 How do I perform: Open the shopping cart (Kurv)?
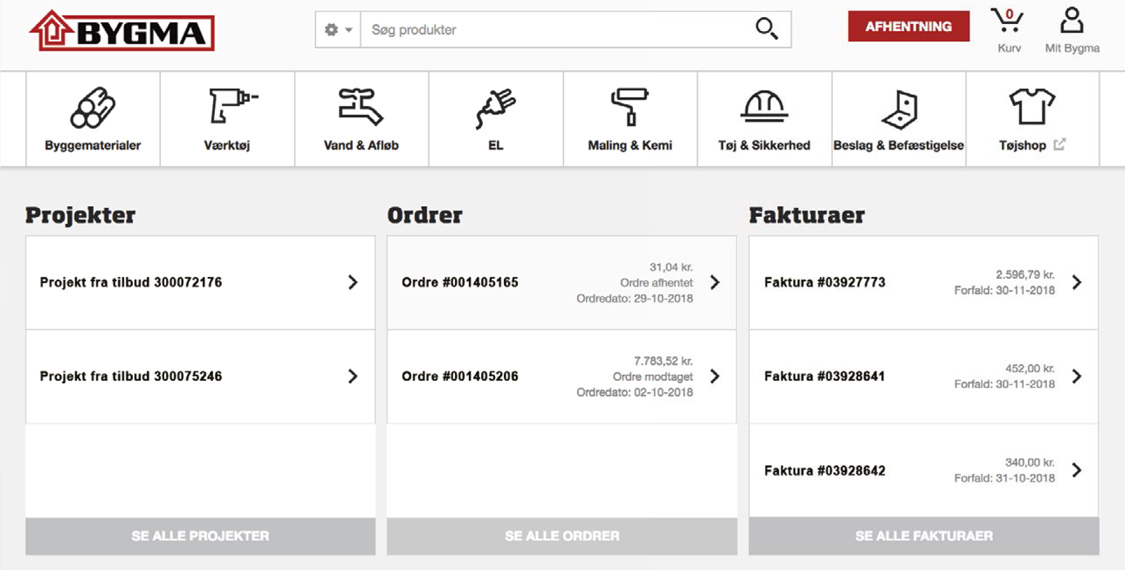(1008, 24)
